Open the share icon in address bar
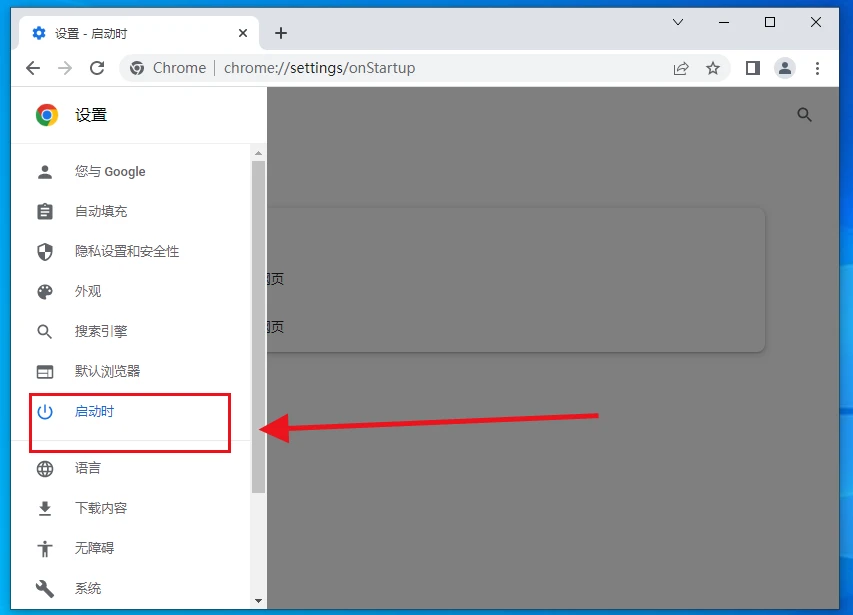853x615 pixels. point(681,68)
